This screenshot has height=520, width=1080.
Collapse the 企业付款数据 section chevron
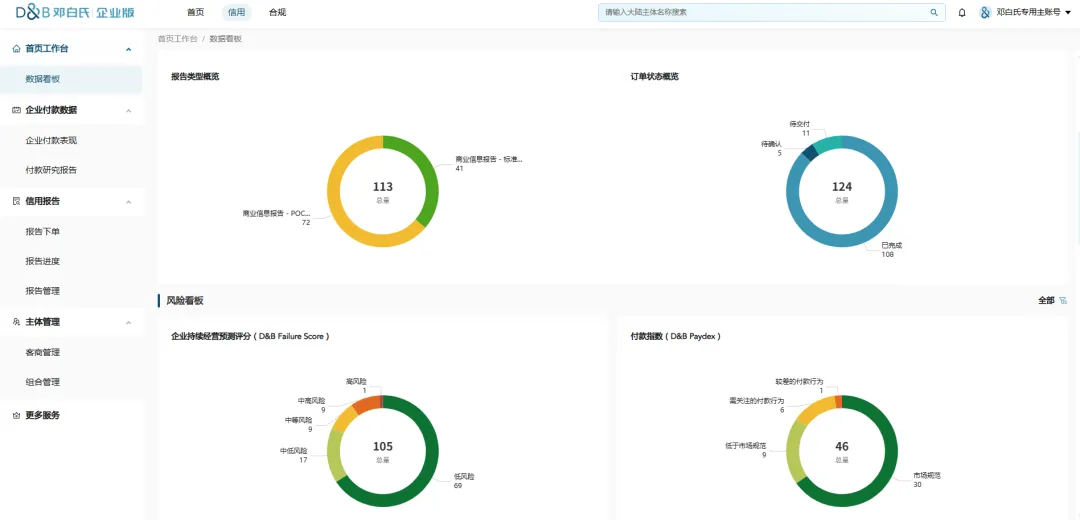[x=128, y=110]
